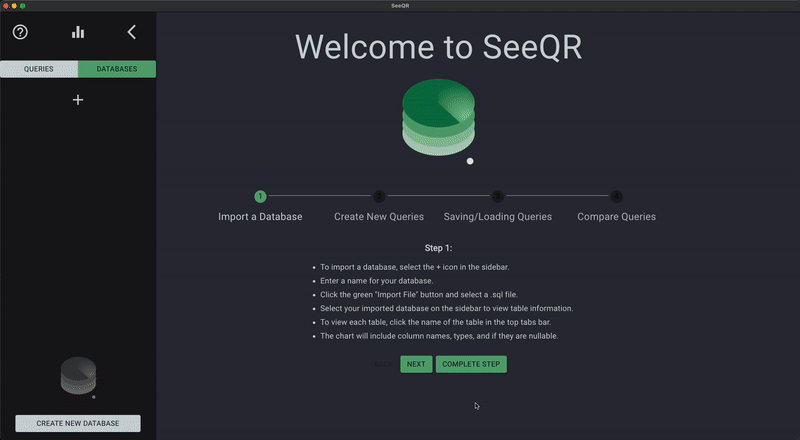Select the Import a Database step label
Viewport: 800px width, 440px height.
click(260, 216)
